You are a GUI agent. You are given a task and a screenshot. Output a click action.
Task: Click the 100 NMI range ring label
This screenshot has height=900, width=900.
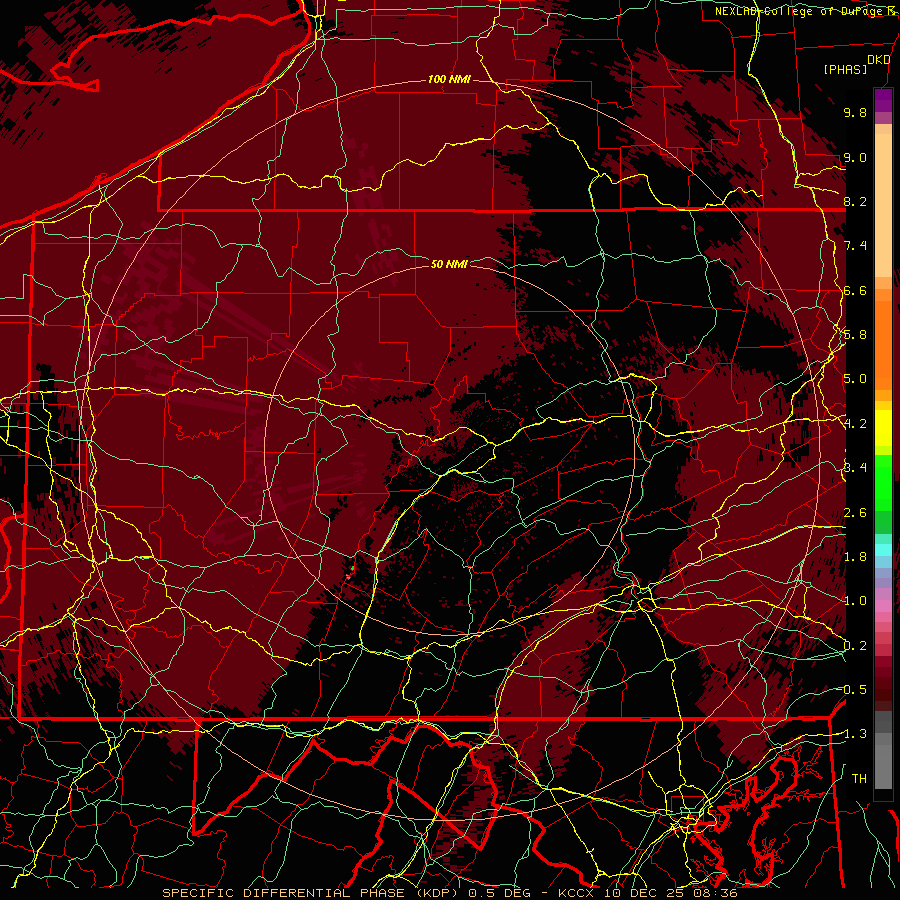[449, 79]
